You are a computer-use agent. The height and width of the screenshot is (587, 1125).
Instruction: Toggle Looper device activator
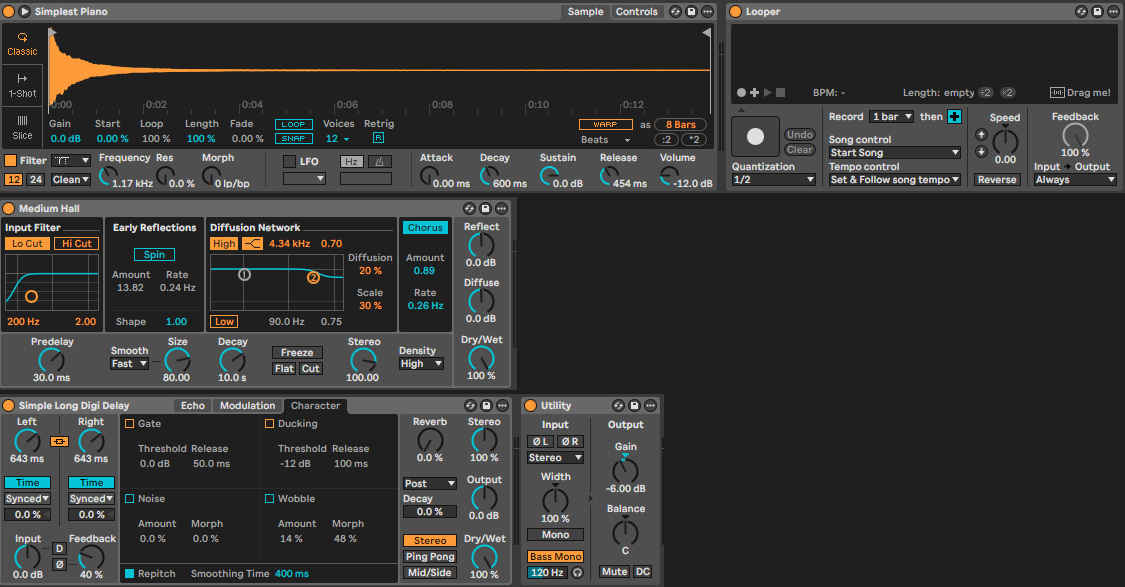[x=735, y=11]
